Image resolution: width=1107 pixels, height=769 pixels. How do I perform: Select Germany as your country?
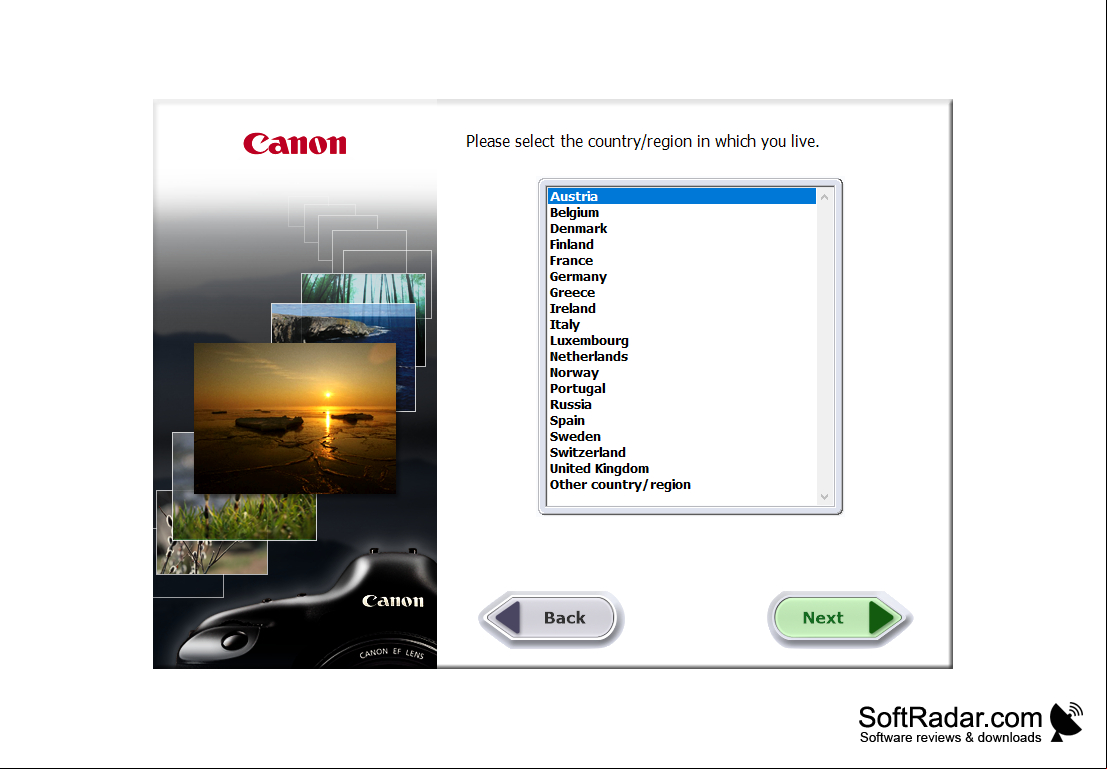[681, 277]
